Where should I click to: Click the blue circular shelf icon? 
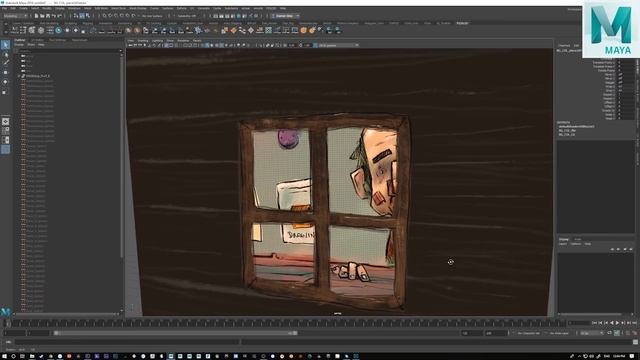coord(58,30)
